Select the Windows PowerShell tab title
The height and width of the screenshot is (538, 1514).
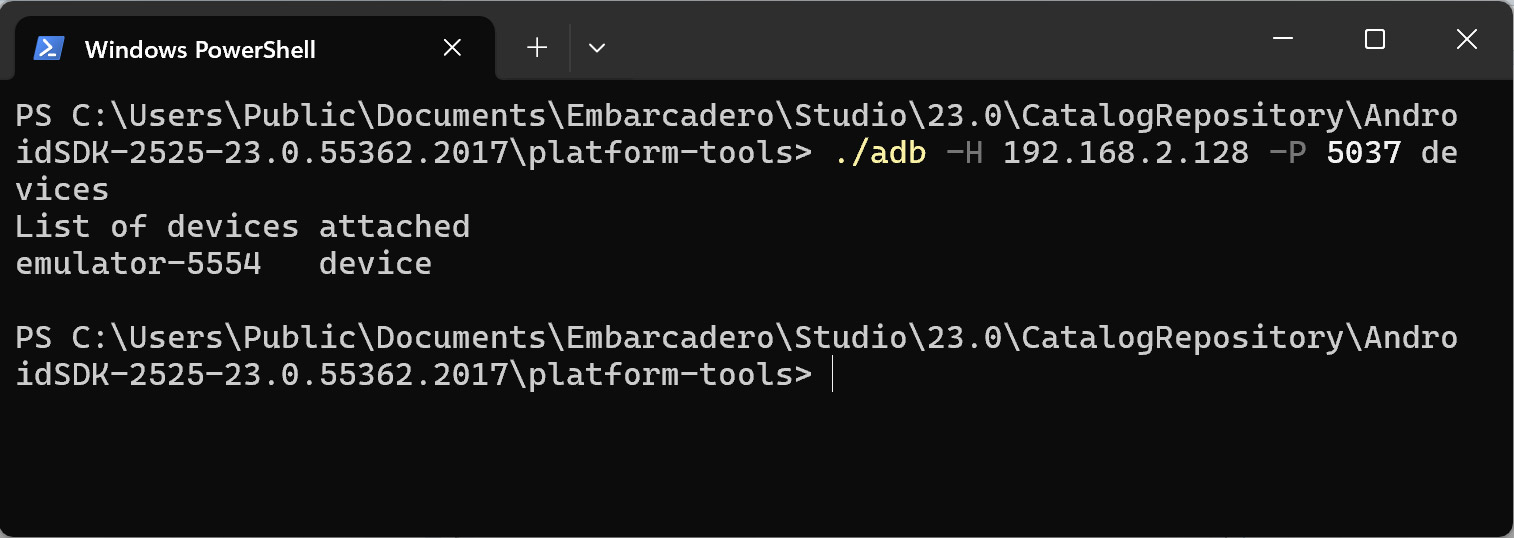point(200,49)
